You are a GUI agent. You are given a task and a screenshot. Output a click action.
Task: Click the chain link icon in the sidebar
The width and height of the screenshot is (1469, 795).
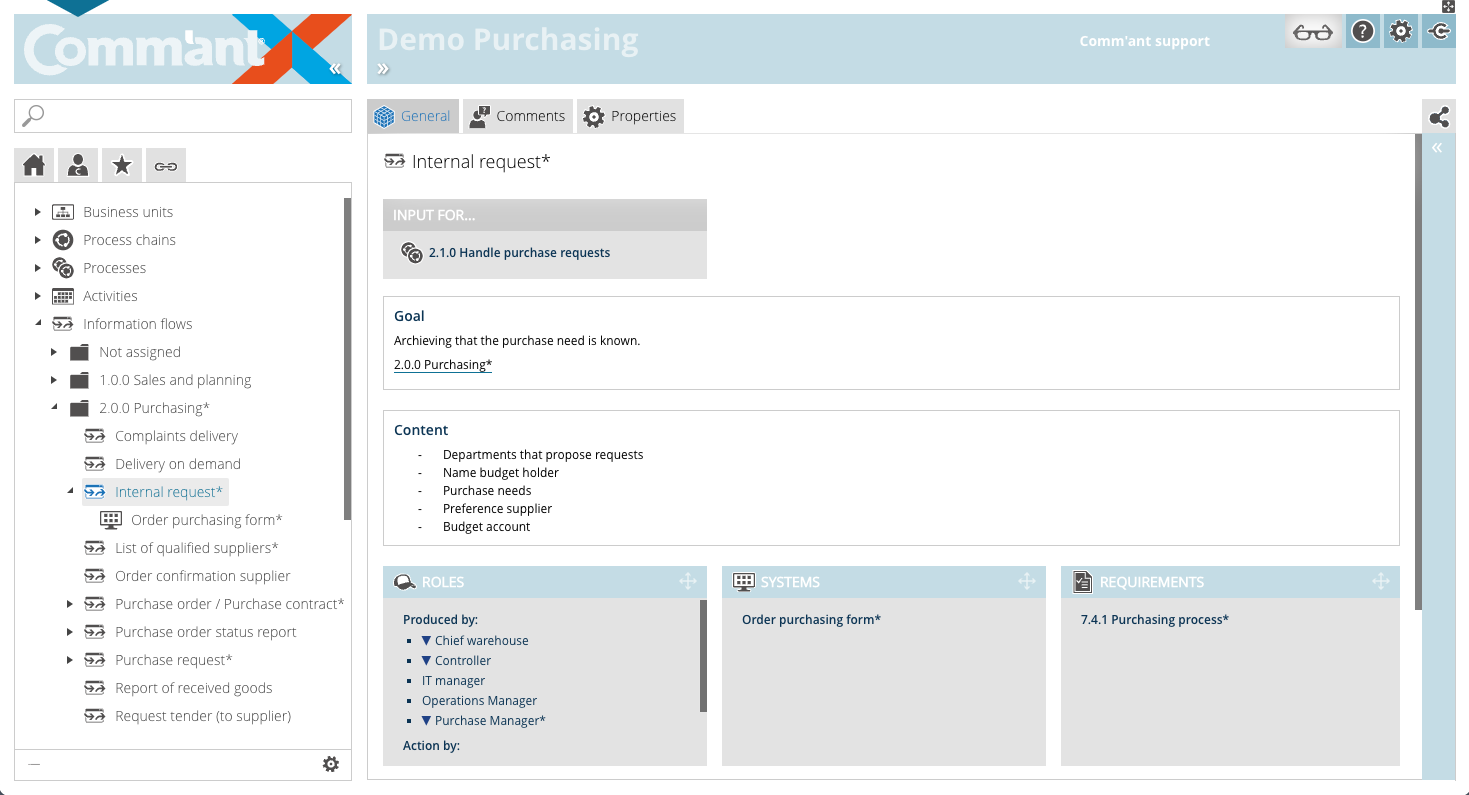pos(165,164)
